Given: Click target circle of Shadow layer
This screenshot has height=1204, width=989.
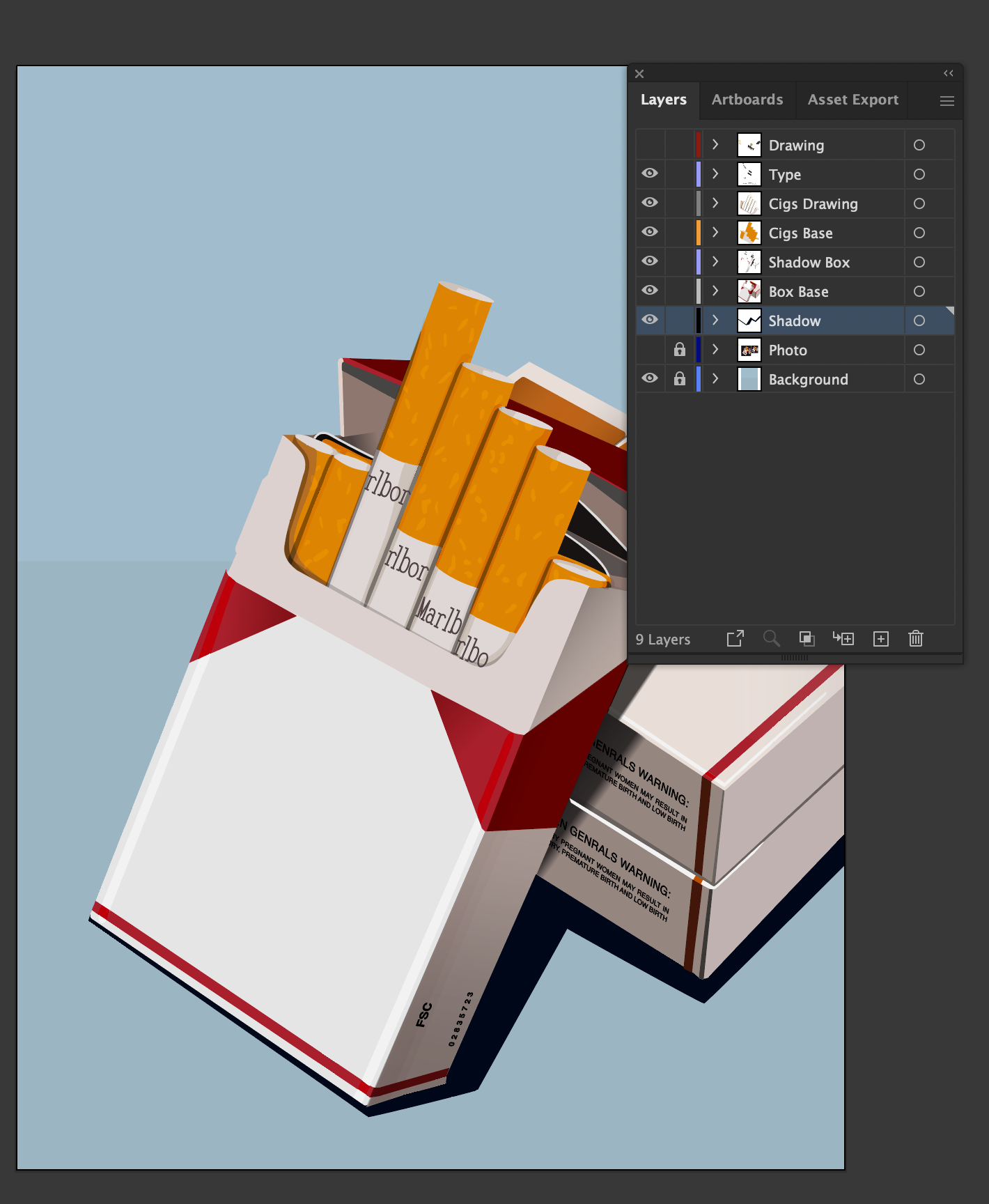Looking at the screenshot, I should click(919, 321).
